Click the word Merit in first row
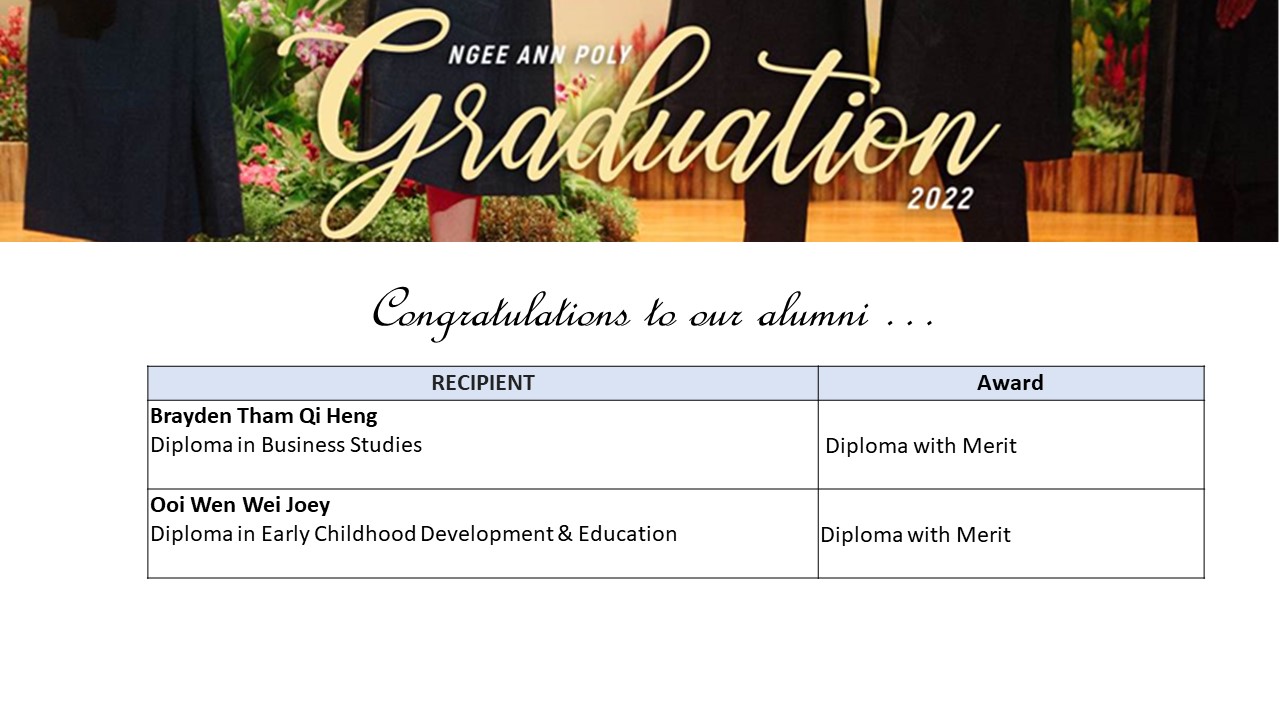The width and height of the screenshot is (1280, 720). coord(989,446)
